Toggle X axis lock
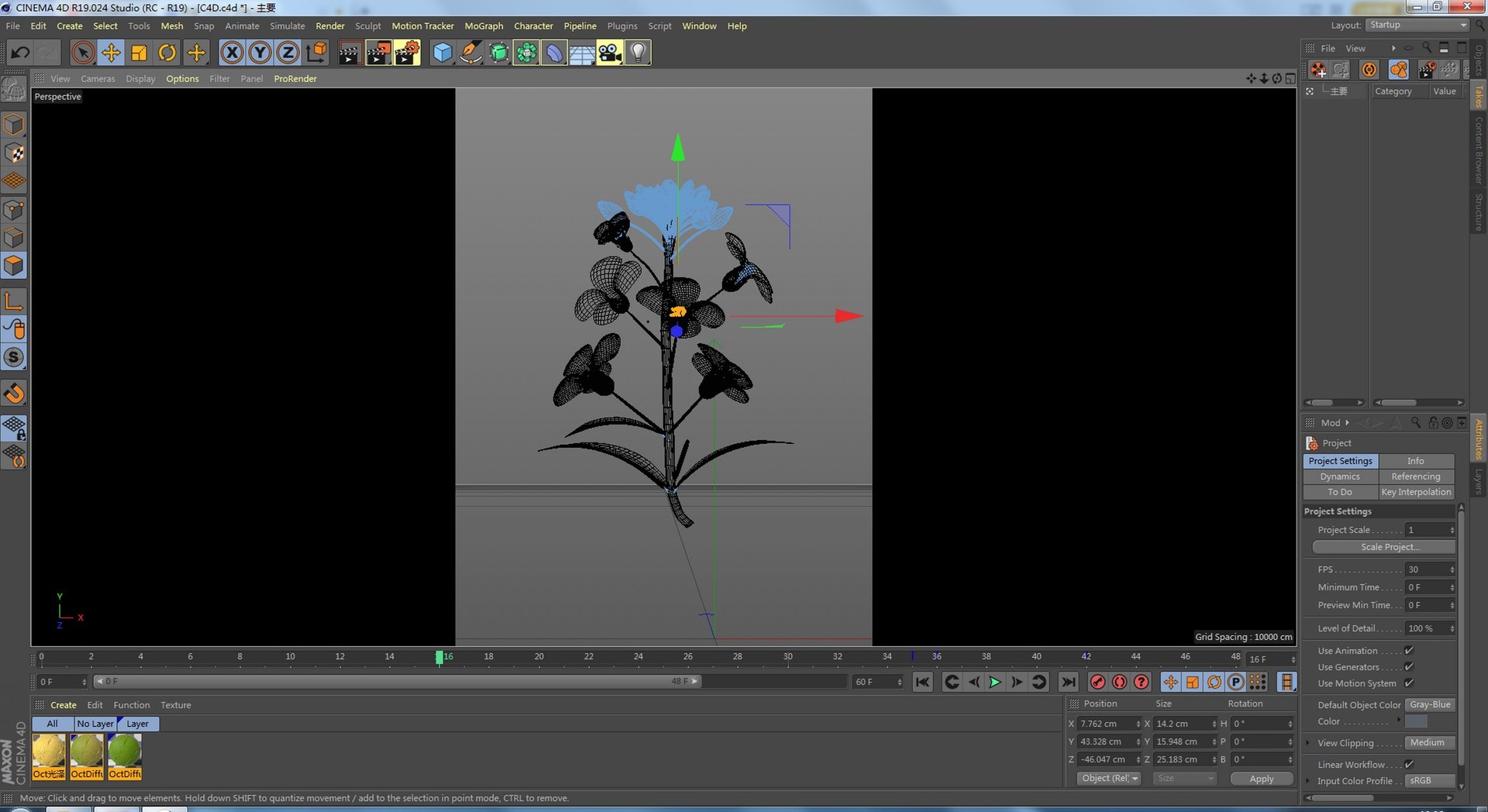The width and height of the screenshot is (1488, 812). pos(231,53)
